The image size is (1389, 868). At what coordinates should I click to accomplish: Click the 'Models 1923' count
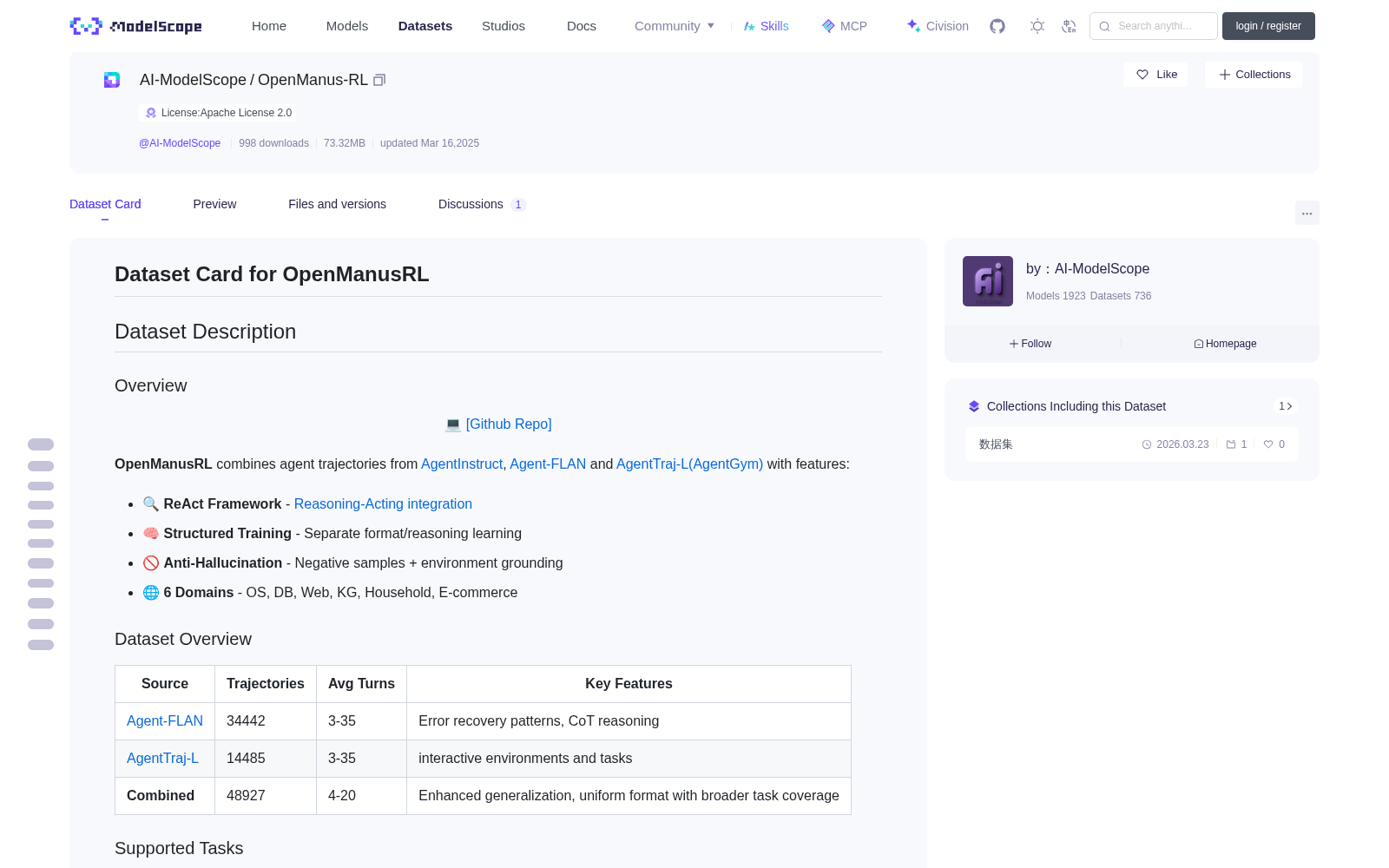pos(1056,296)
